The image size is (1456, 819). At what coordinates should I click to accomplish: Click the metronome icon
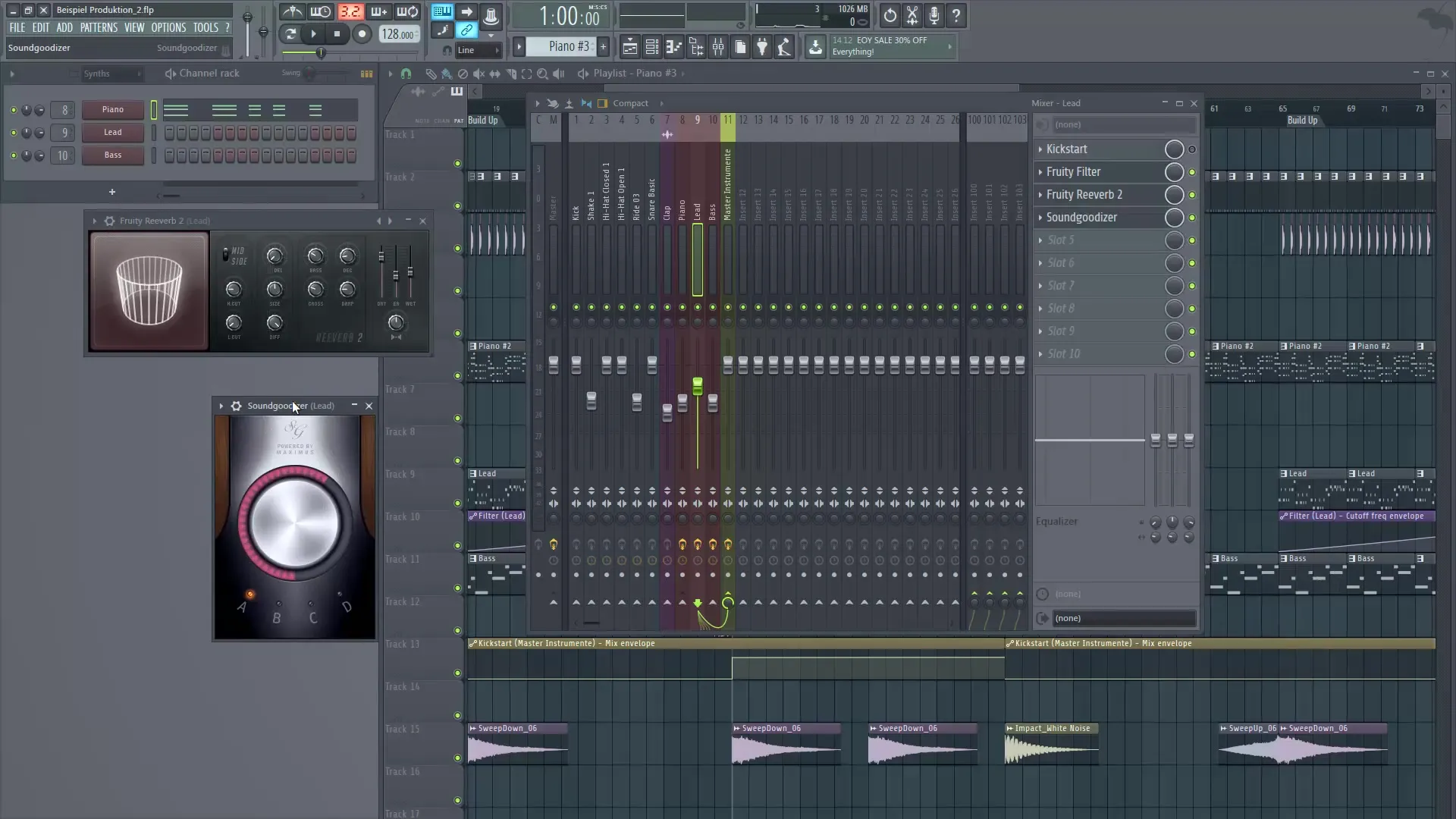(x=292, y=12)
